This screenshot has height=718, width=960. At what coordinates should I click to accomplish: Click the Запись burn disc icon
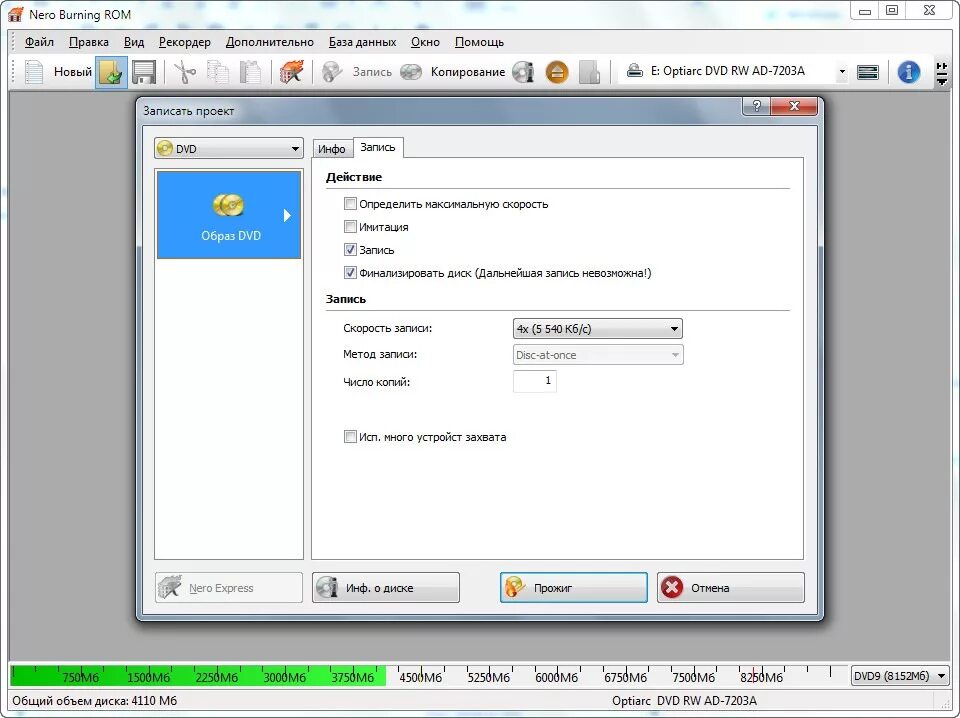332,72
